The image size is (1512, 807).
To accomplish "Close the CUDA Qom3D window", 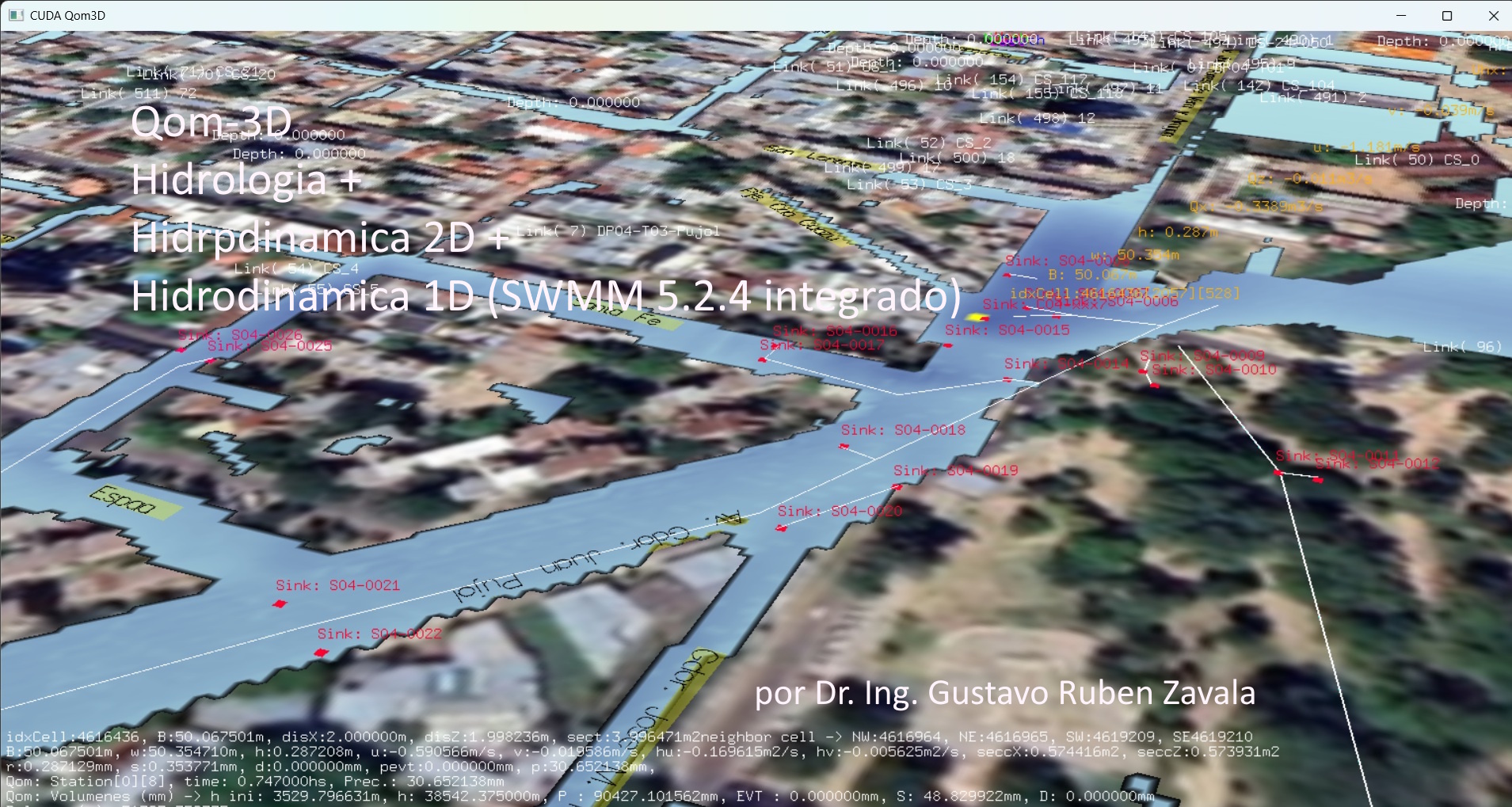I will pyautogui.click(x=1494, y=16).
